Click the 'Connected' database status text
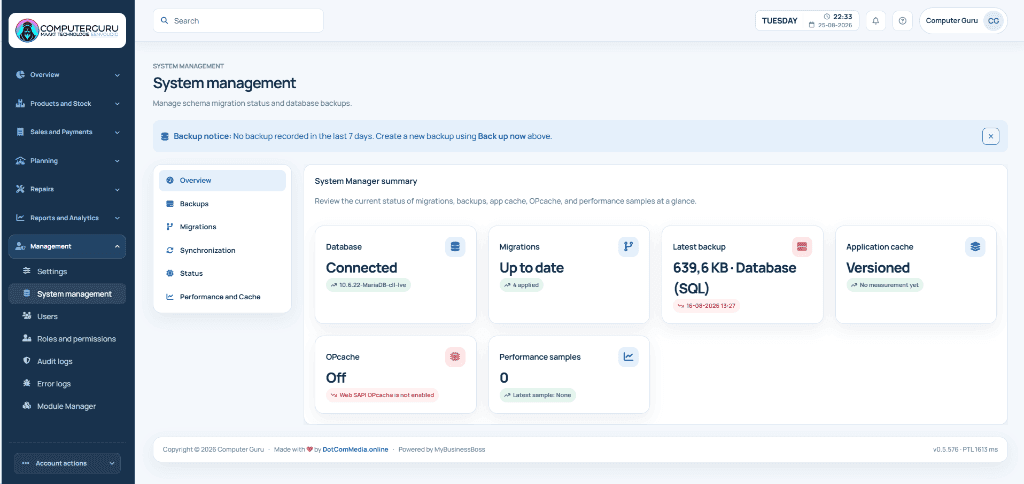Image resolution: width=1024 pixels, height=484 pixels. point(361,268)
